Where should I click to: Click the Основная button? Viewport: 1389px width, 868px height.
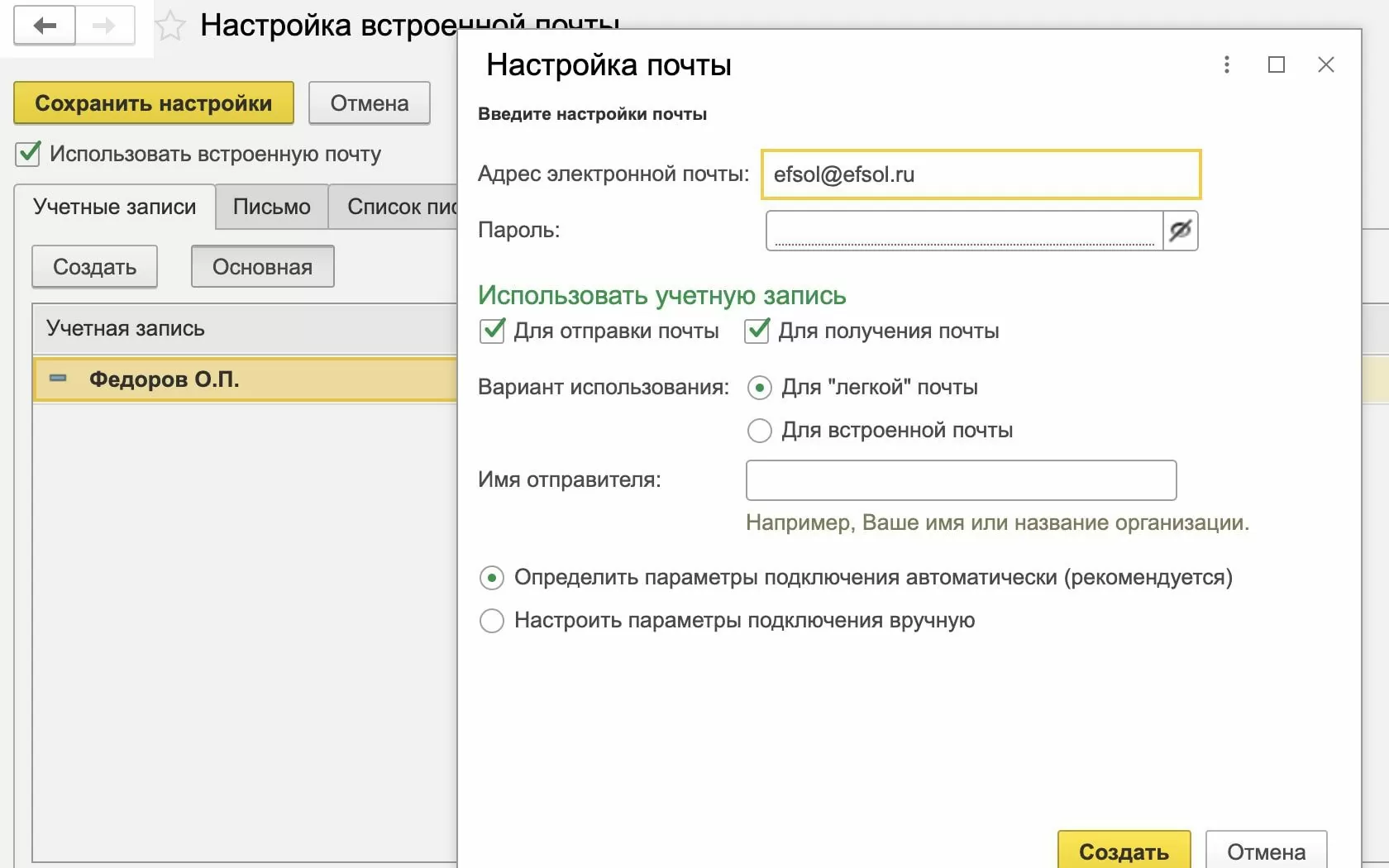[263, 266]
